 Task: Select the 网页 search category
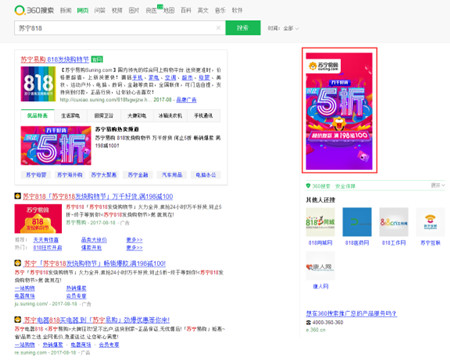pyautogui.click(x=83, y=10)
